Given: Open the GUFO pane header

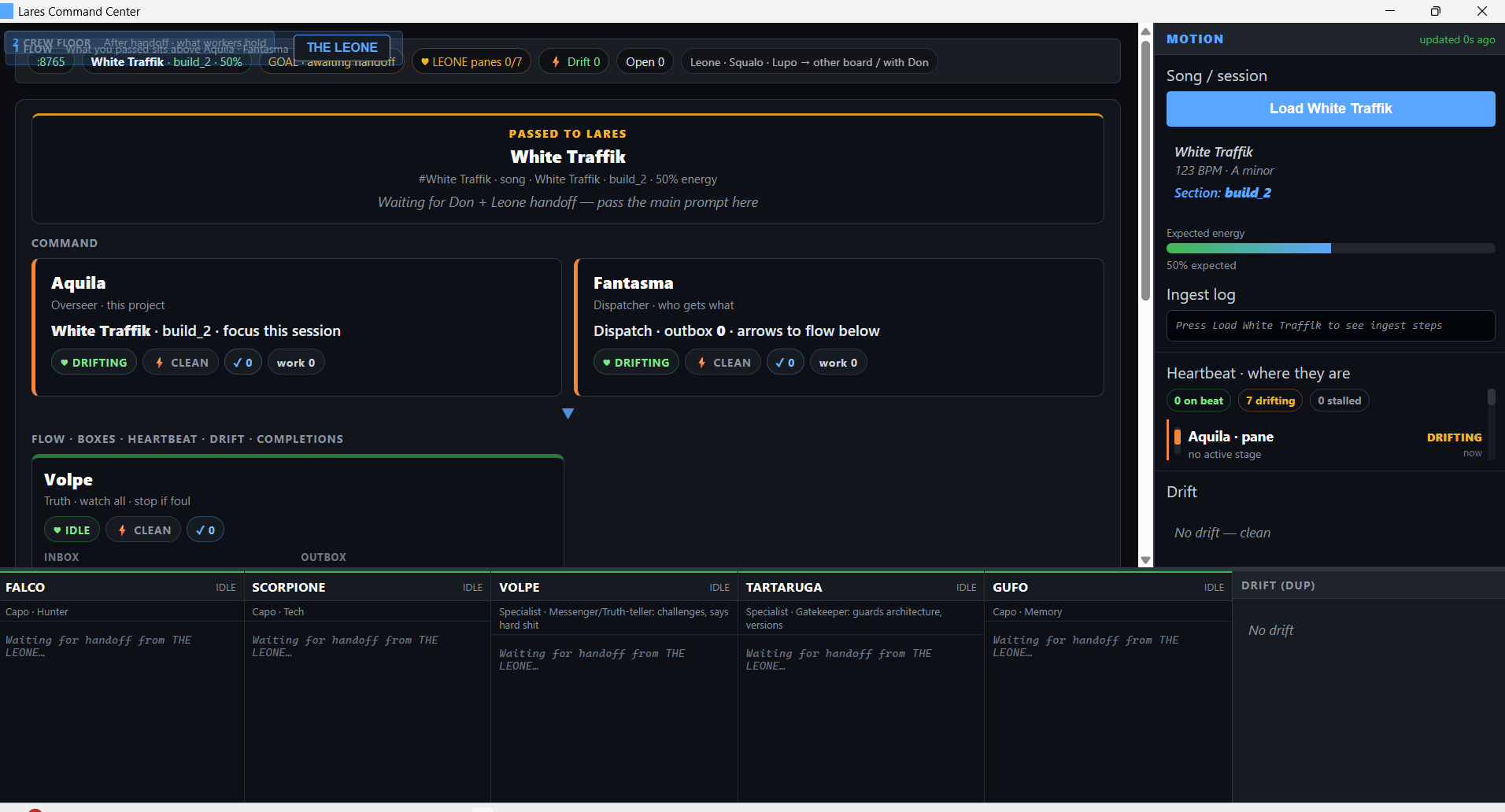Looking at the screenshot, I should 1108,588.
